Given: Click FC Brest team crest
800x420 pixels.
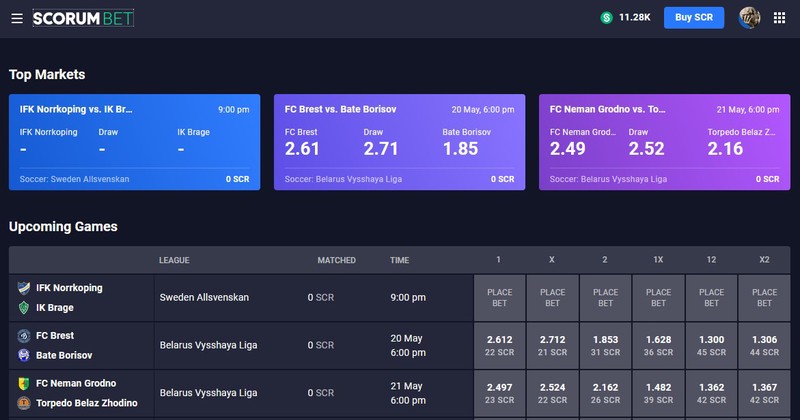Looking at the screenshot, I should [23, 336].
